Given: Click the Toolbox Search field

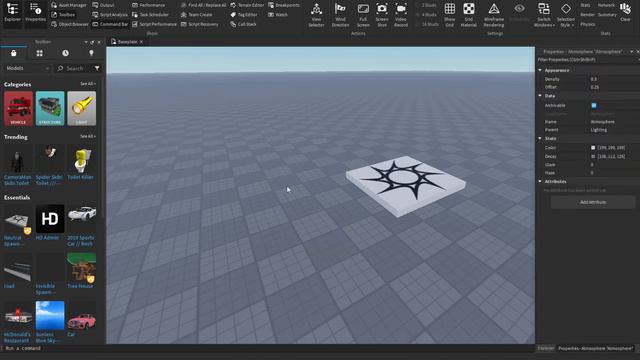Looking at the screenshot, I should 74,69.
